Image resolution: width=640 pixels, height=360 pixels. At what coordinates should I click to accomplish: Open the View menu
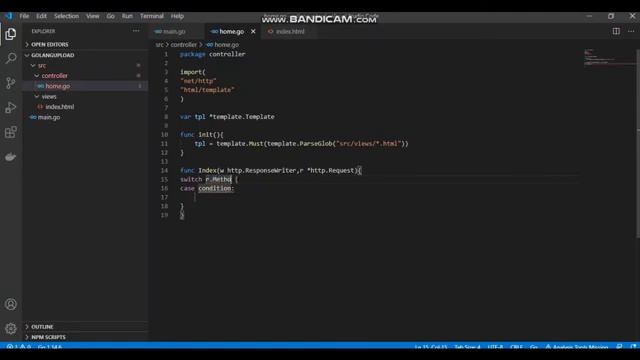(93, 16)
